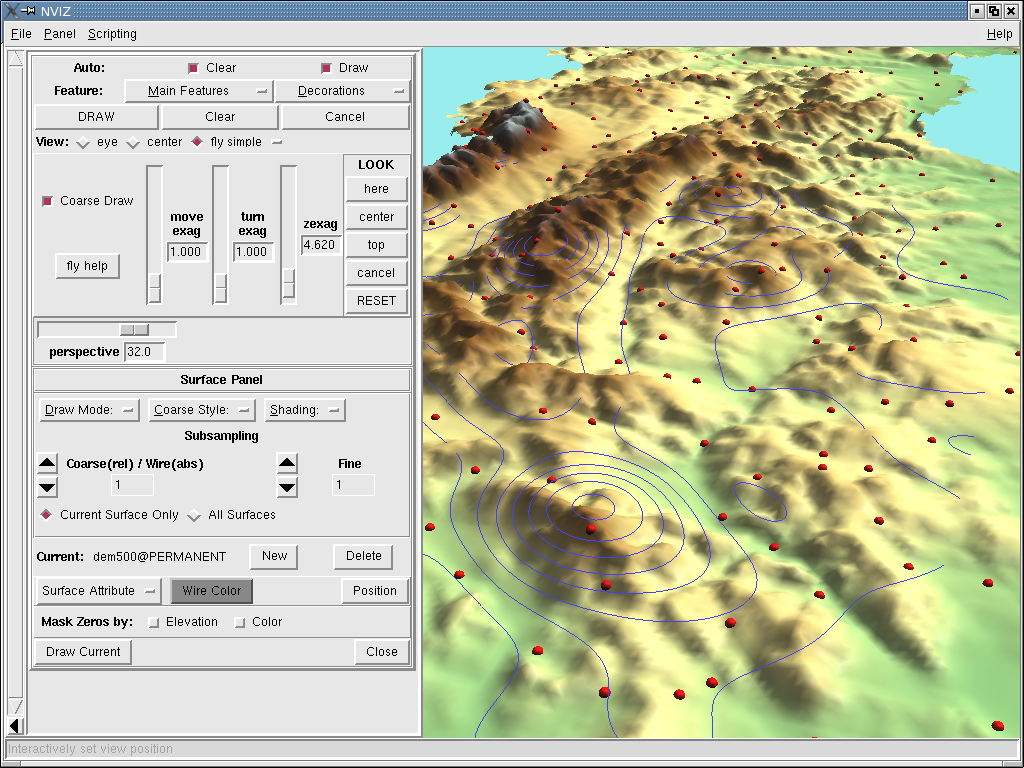Toggle the Auto Clear checkbox
Viewport: 1024px width, 768px height.
click(194, 68)
